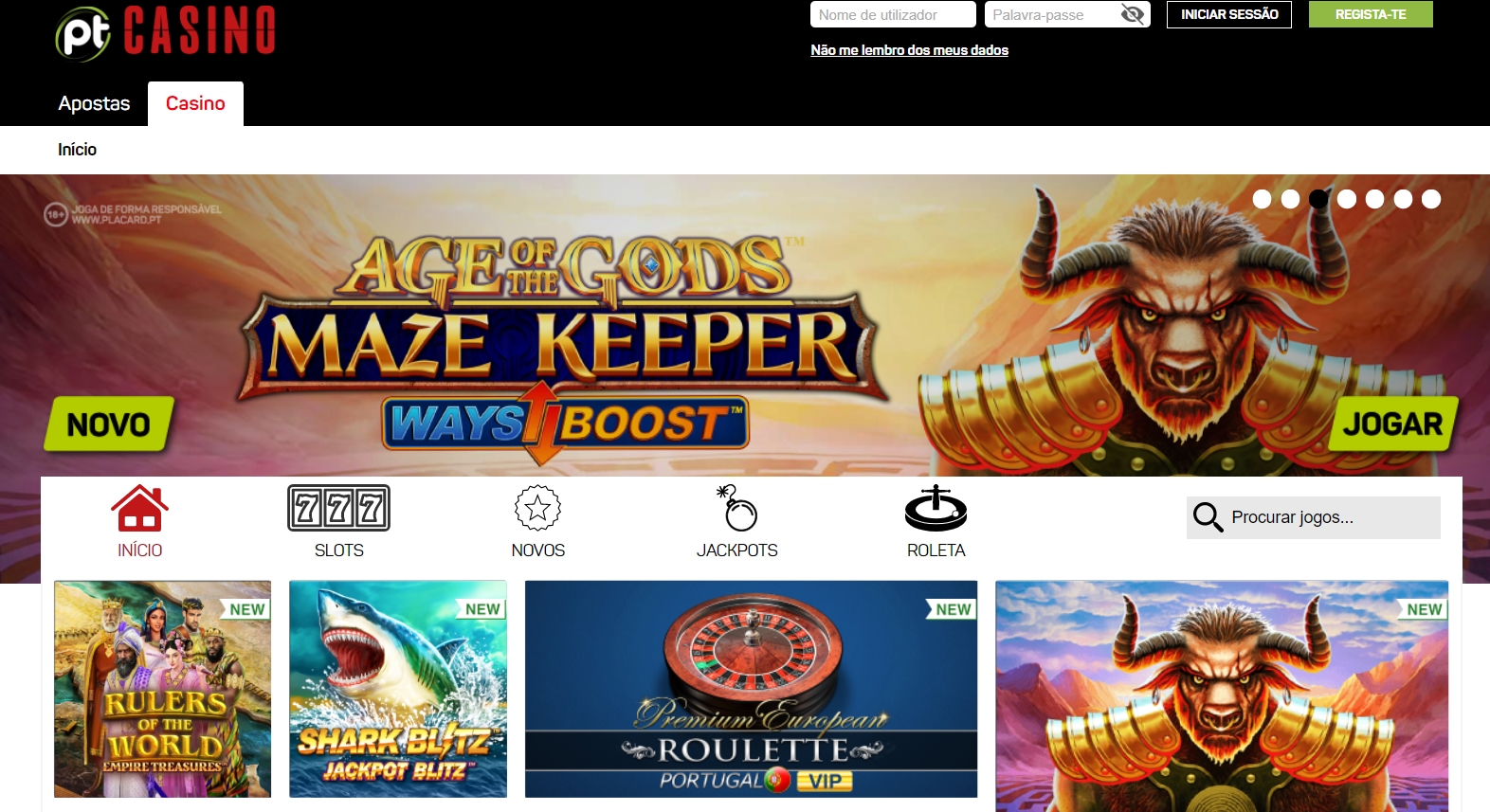Viewport: 1490px width, 812px height.
Task: Open the Novos star icon category
Action: click(x=537, y=509)
